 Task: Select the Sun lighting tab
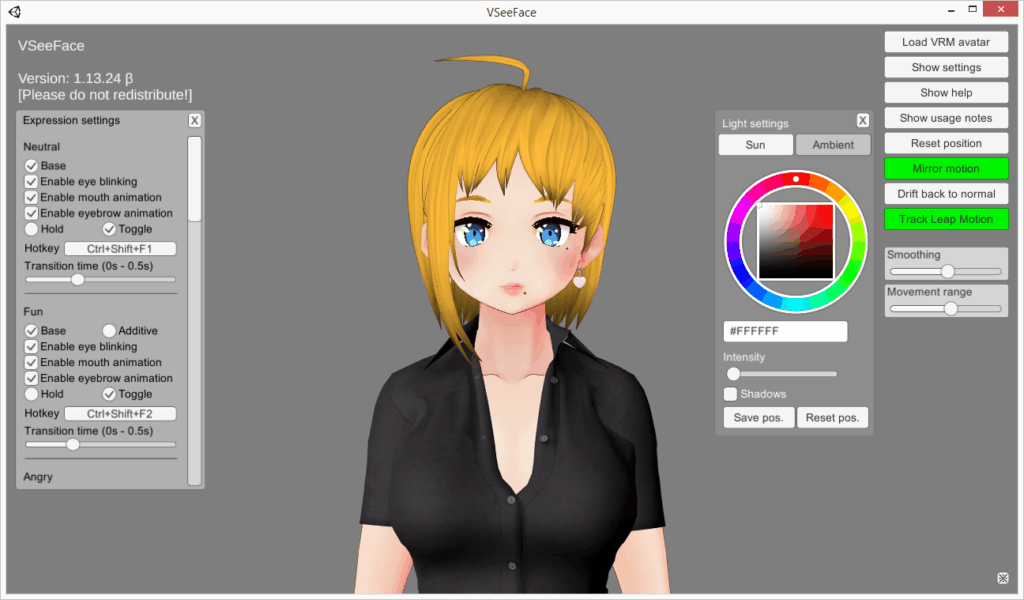[x=755, y=144]
